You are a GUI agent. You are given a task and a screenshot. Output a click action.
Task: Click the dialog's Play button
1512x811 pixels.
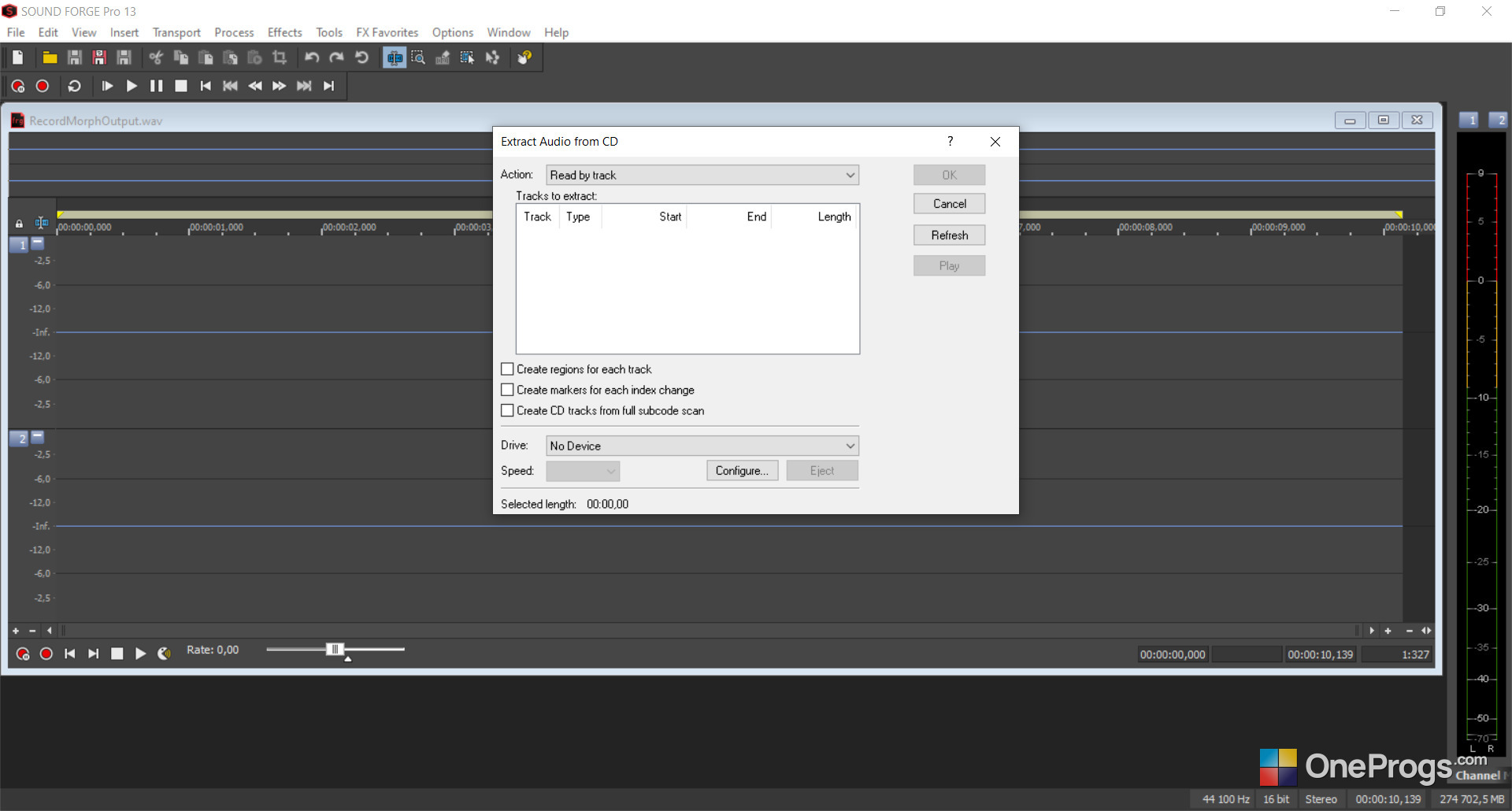point(950,266)
